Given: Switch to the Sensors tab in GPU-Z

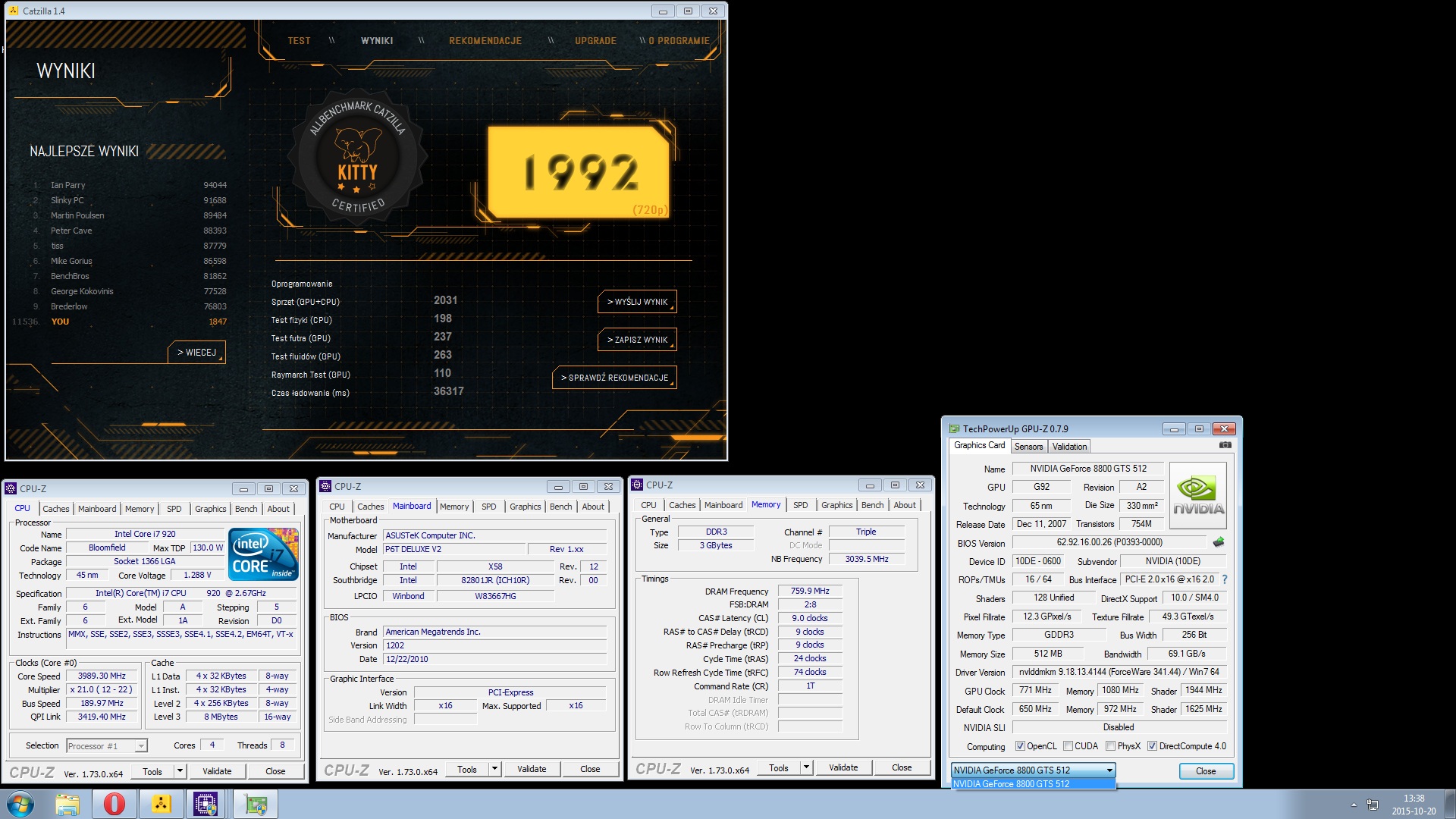Looking at the screenshot, I should click(1028, 447).
